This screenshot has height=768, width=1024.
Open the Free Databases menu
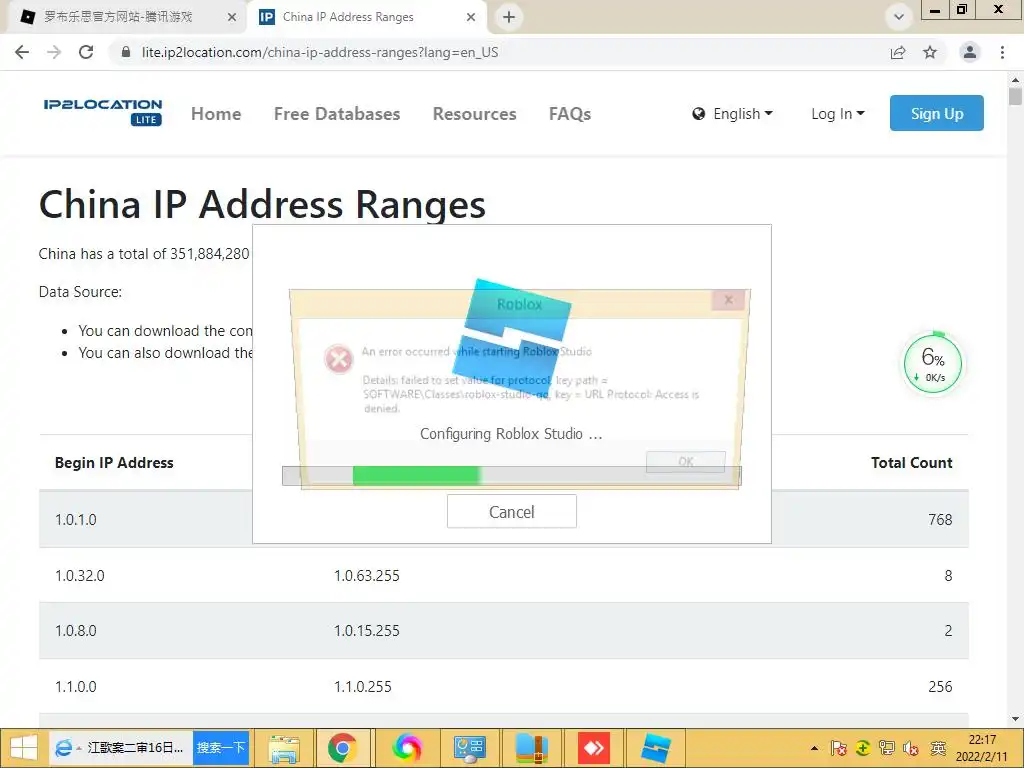click(x=337, y=114)
